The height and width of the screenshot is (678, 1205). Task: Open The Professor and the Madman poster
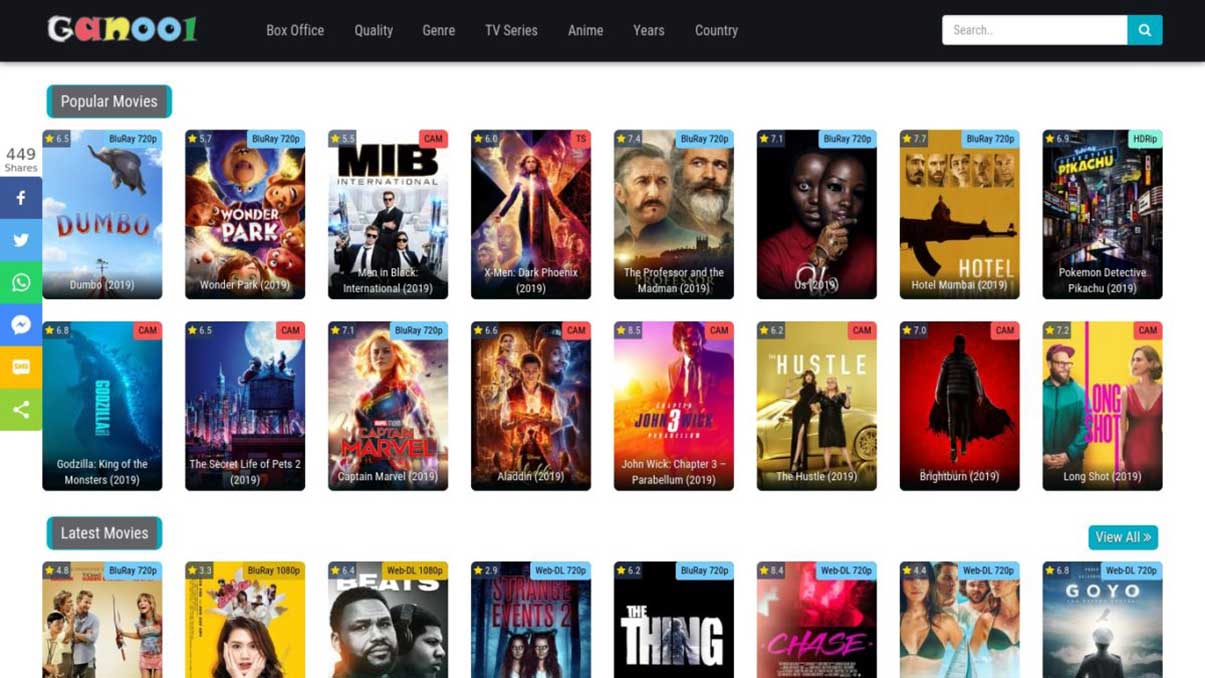(674, 214)
